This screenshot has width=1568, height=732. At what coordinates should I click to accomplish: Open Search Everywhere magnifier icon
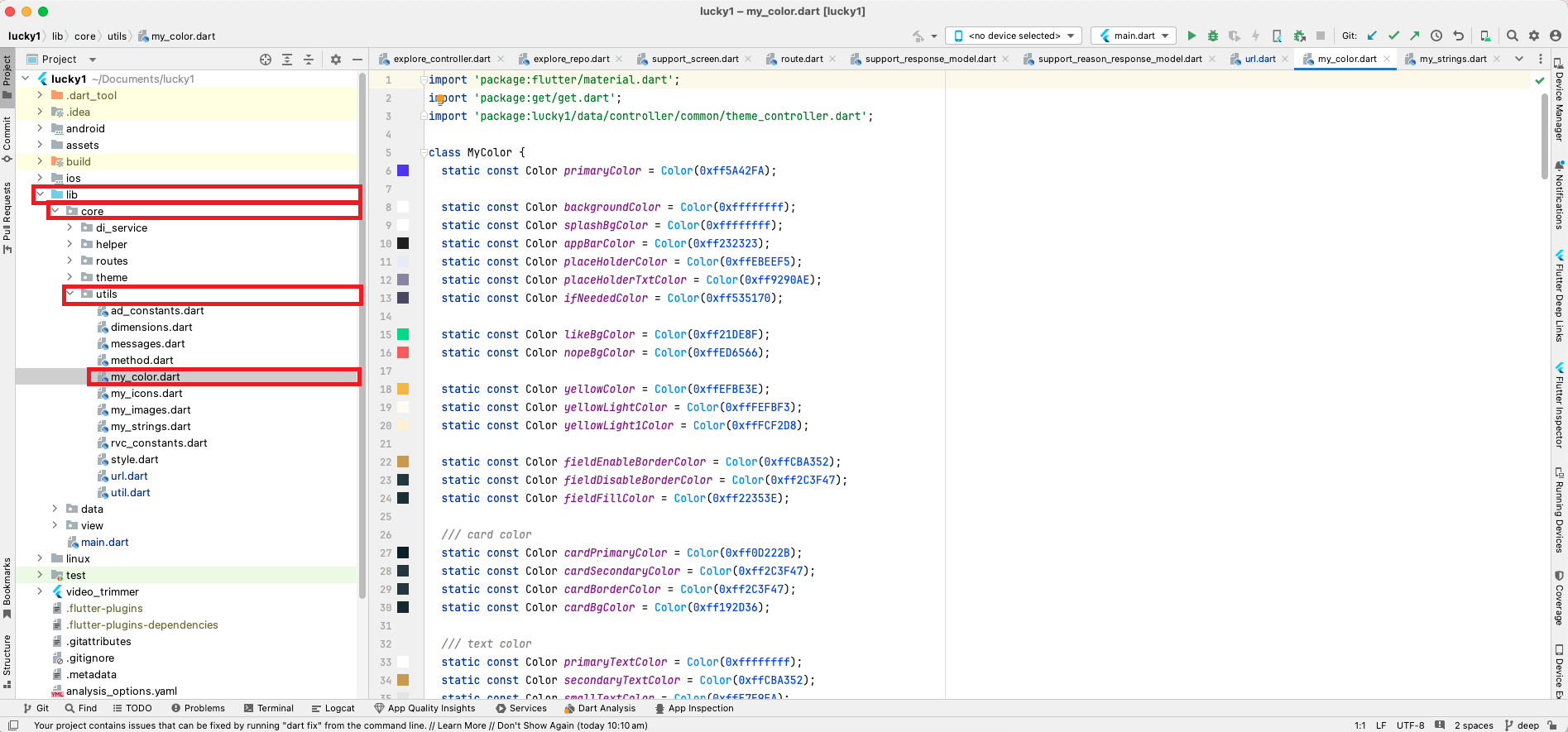1512,36
